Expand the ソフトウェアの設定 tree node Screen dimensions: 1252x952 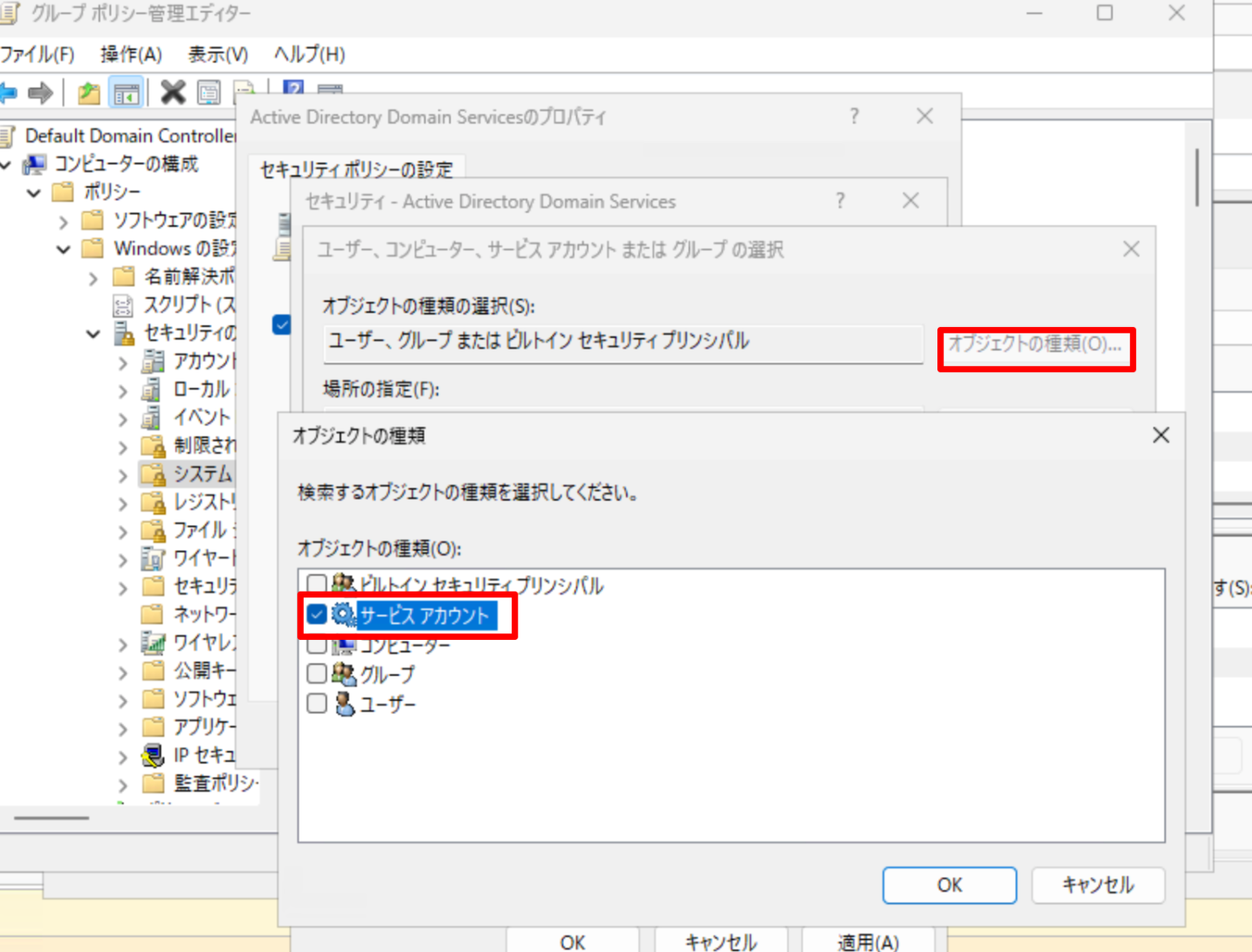point(63,222)
